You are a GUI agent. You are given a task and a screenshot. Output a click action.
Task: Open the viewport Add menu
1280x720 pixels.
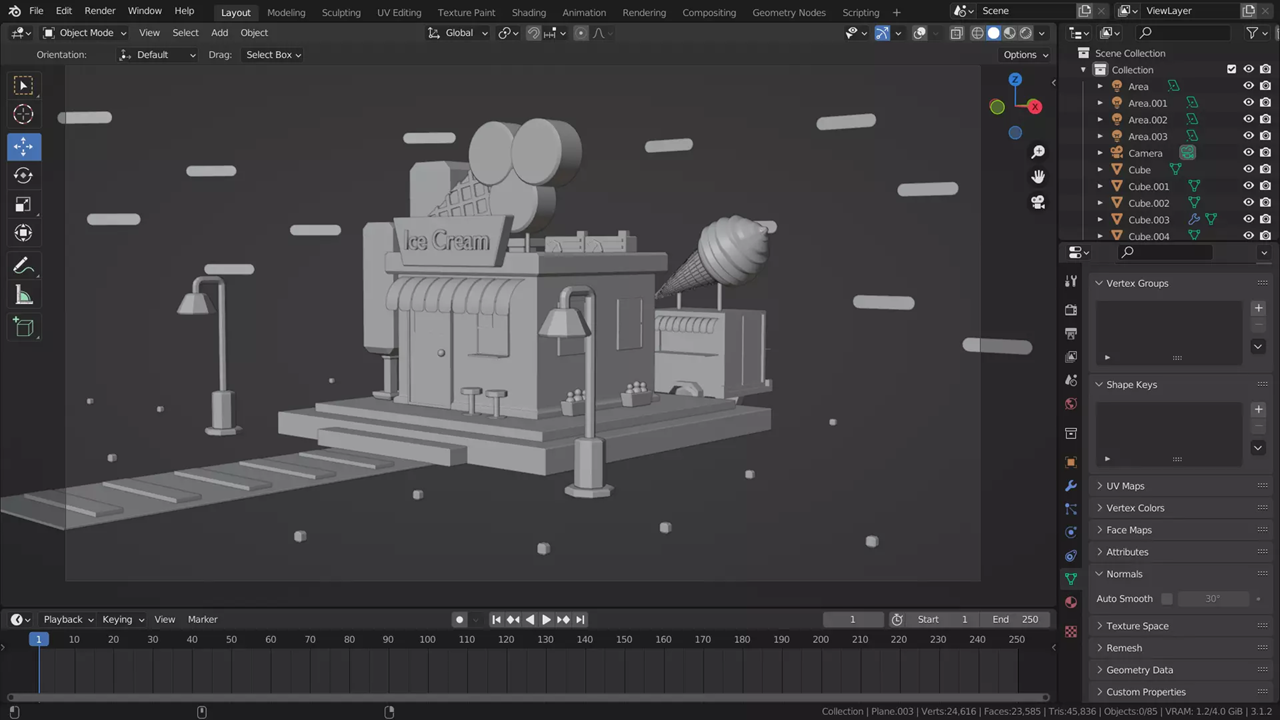219,33
